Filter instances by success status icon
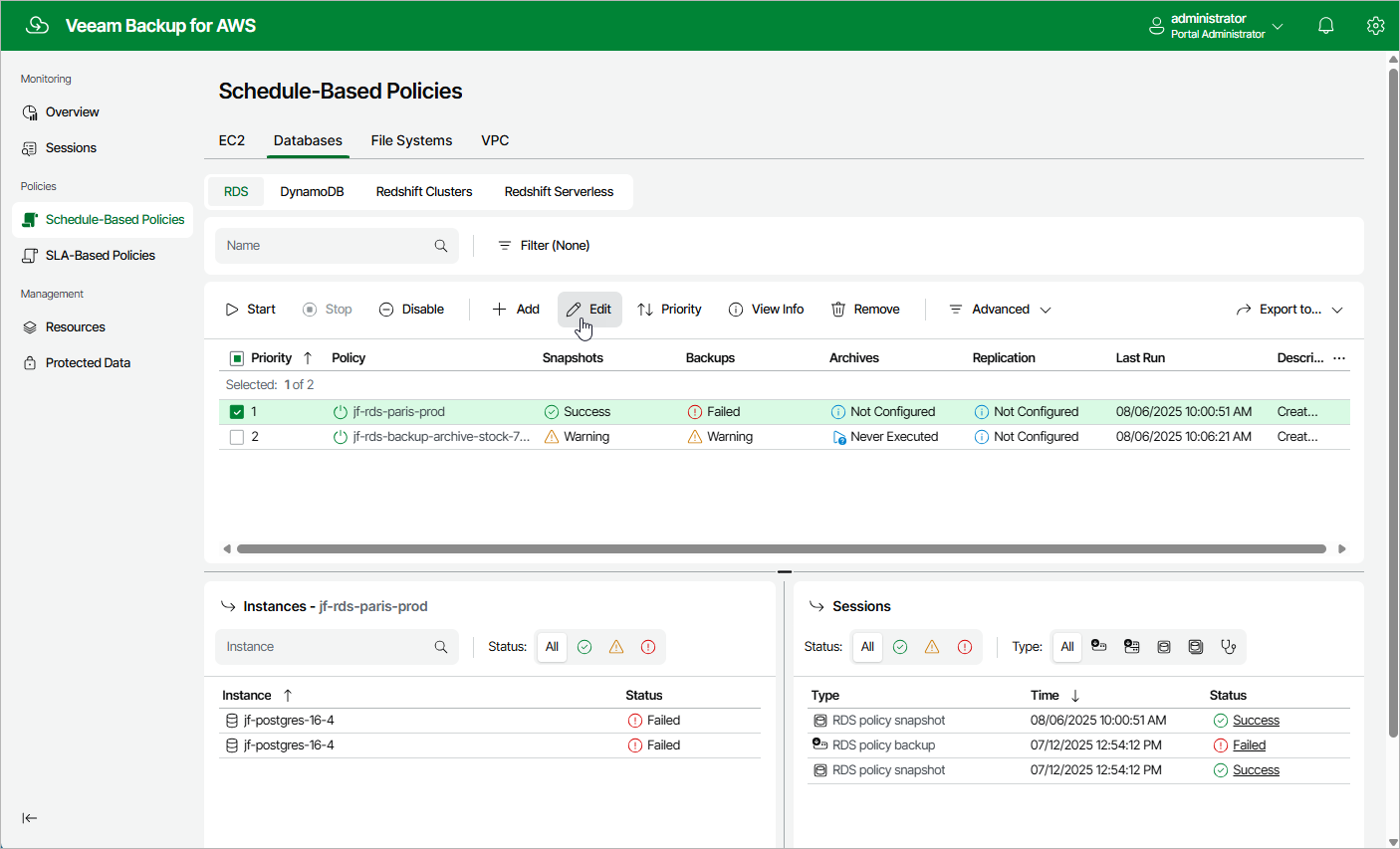Viewport: 1400px width, 849px height. coord(584,647)
